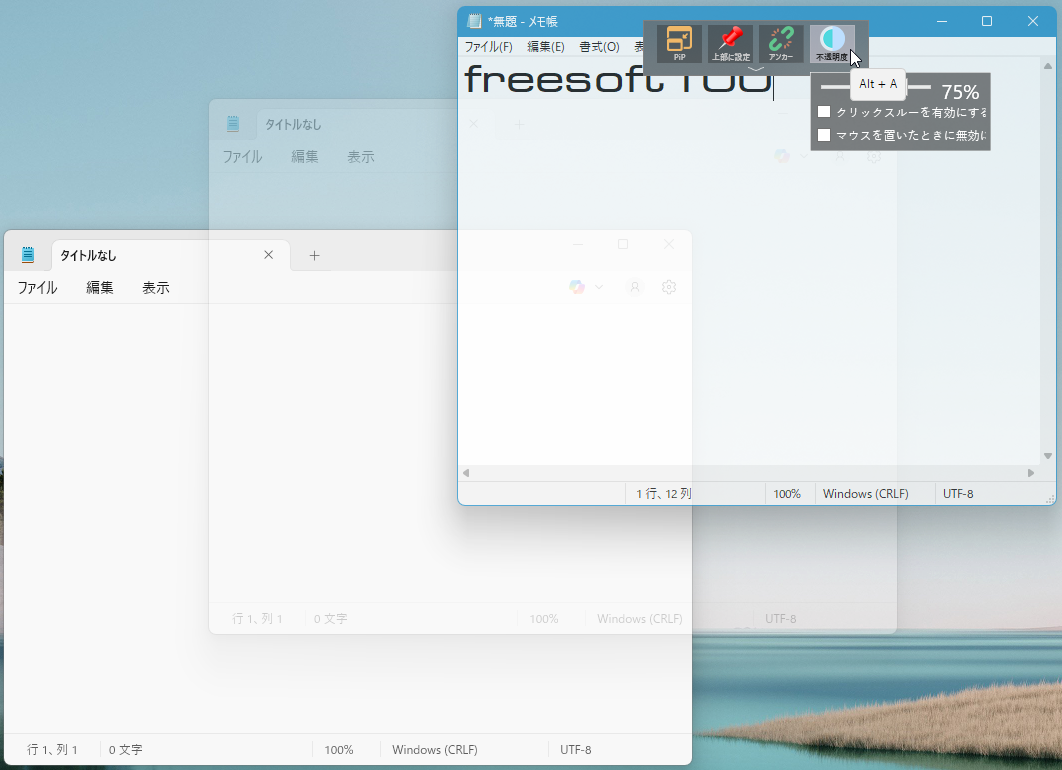
Task: Click the down arrow of メモ帳's vertical scrollbar
Action: click(x=1048, y=456)
